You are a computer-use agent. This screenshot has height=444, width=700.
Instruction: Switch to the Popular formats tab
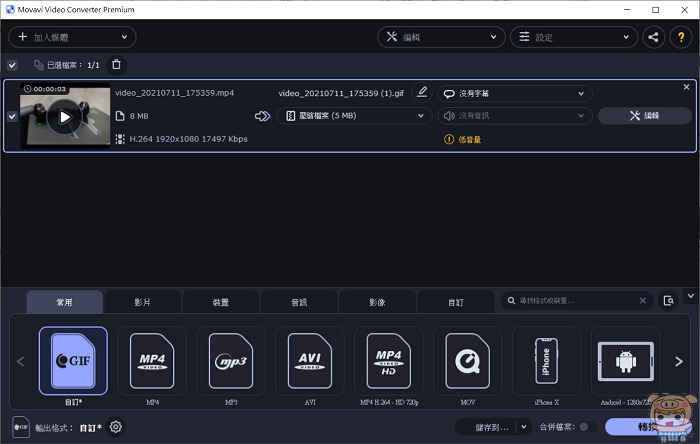(x=64, y=302)
